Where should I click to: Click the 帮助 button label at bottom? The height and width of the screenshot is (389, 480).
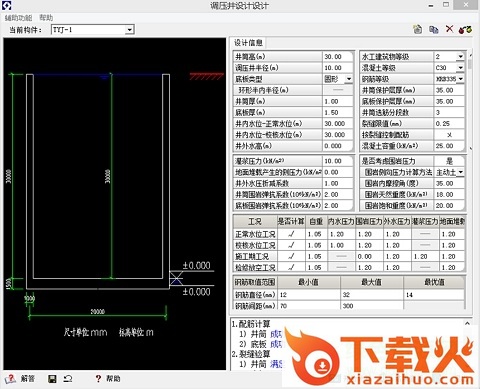(x=113, y=379)
